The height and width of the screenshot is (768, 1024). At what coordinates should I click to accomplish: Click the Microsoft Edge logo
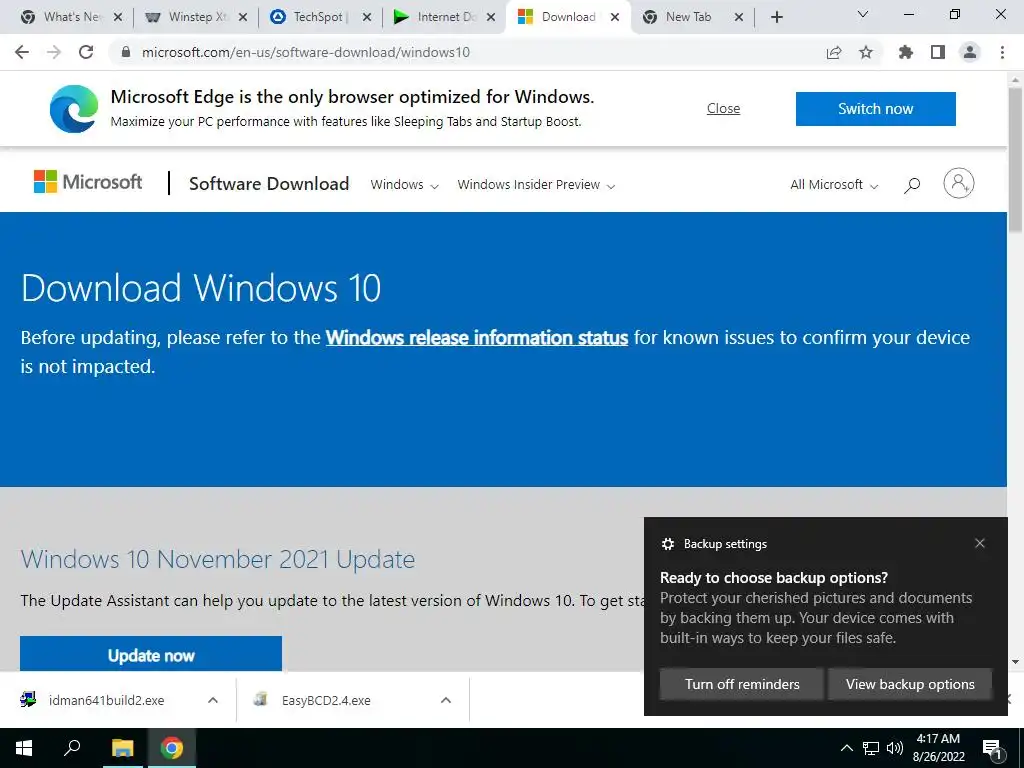click(x=74, y=108)
